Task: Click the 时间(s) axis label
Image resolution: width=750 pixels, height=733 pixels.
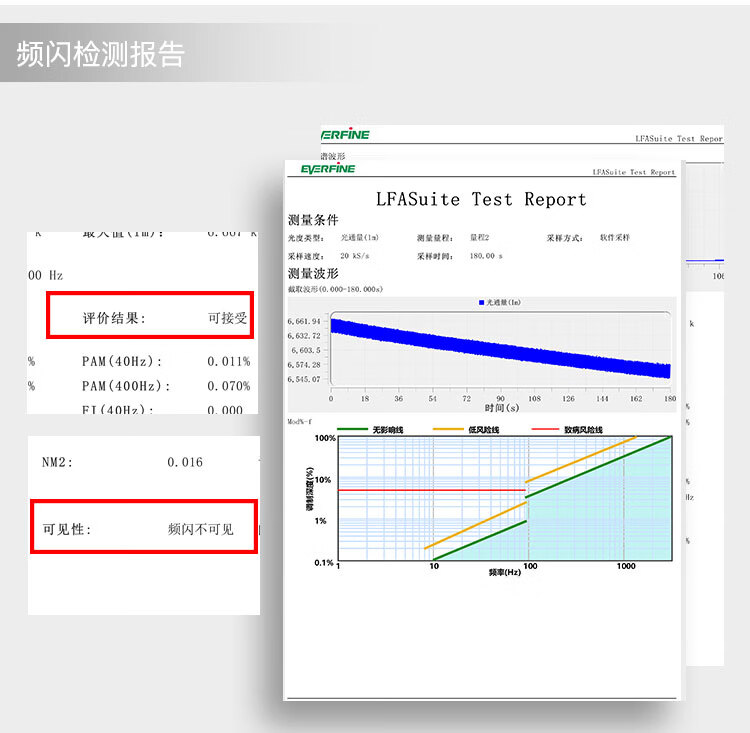Action: tap(501, 408)
